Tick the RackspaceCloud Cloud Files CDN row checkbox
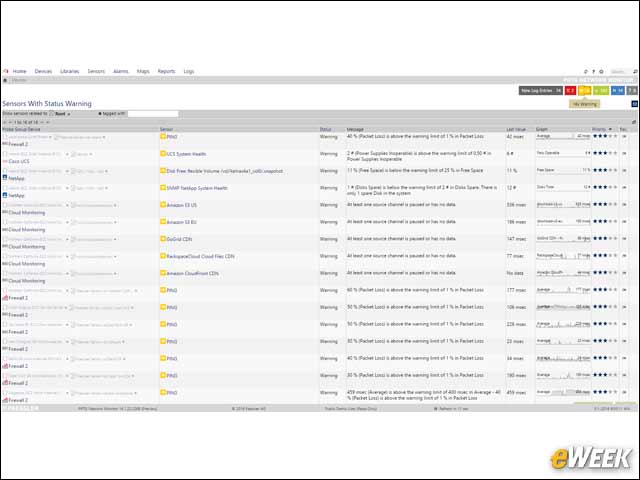 click(x=5, y=256)
